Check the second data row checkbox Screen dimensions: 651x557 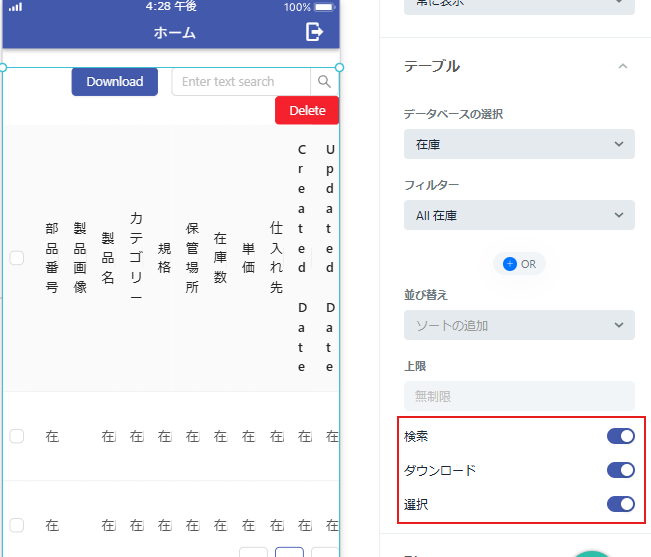tap(17, 525)
